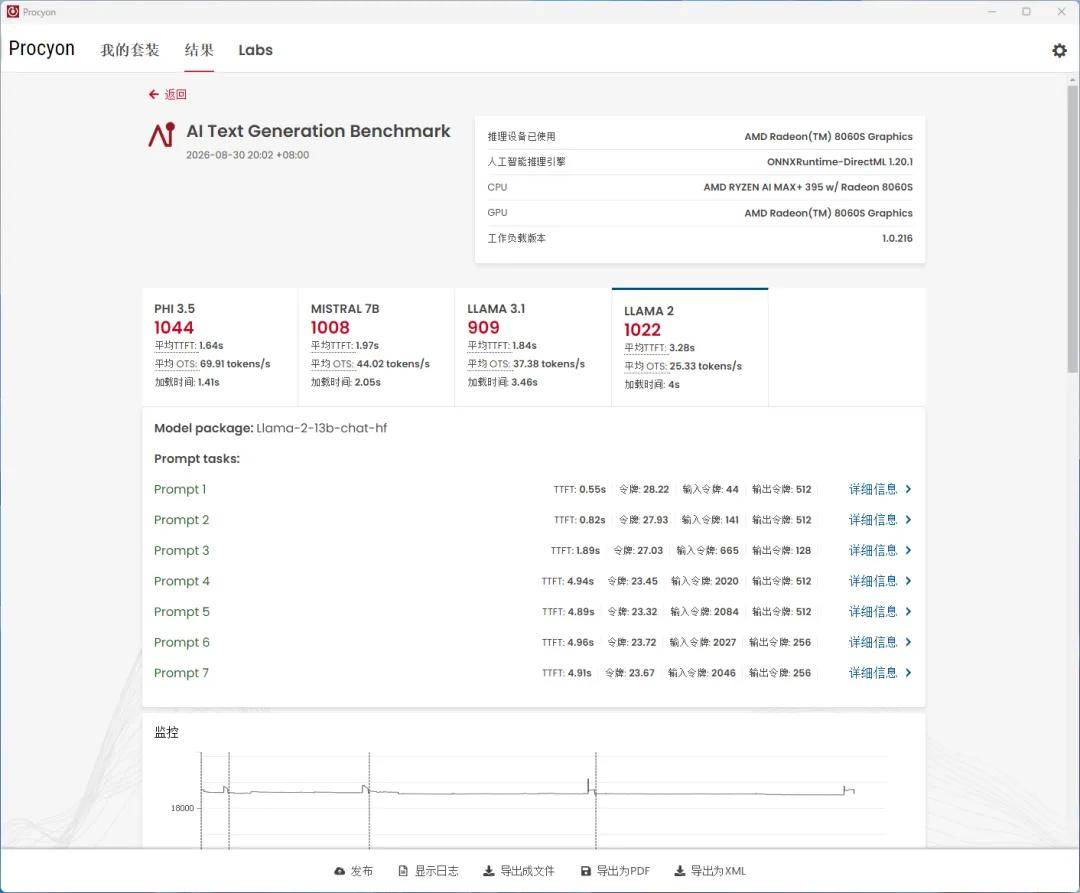
Task: Expand Prompt 4 details chevron
Action: pos(908,581)
